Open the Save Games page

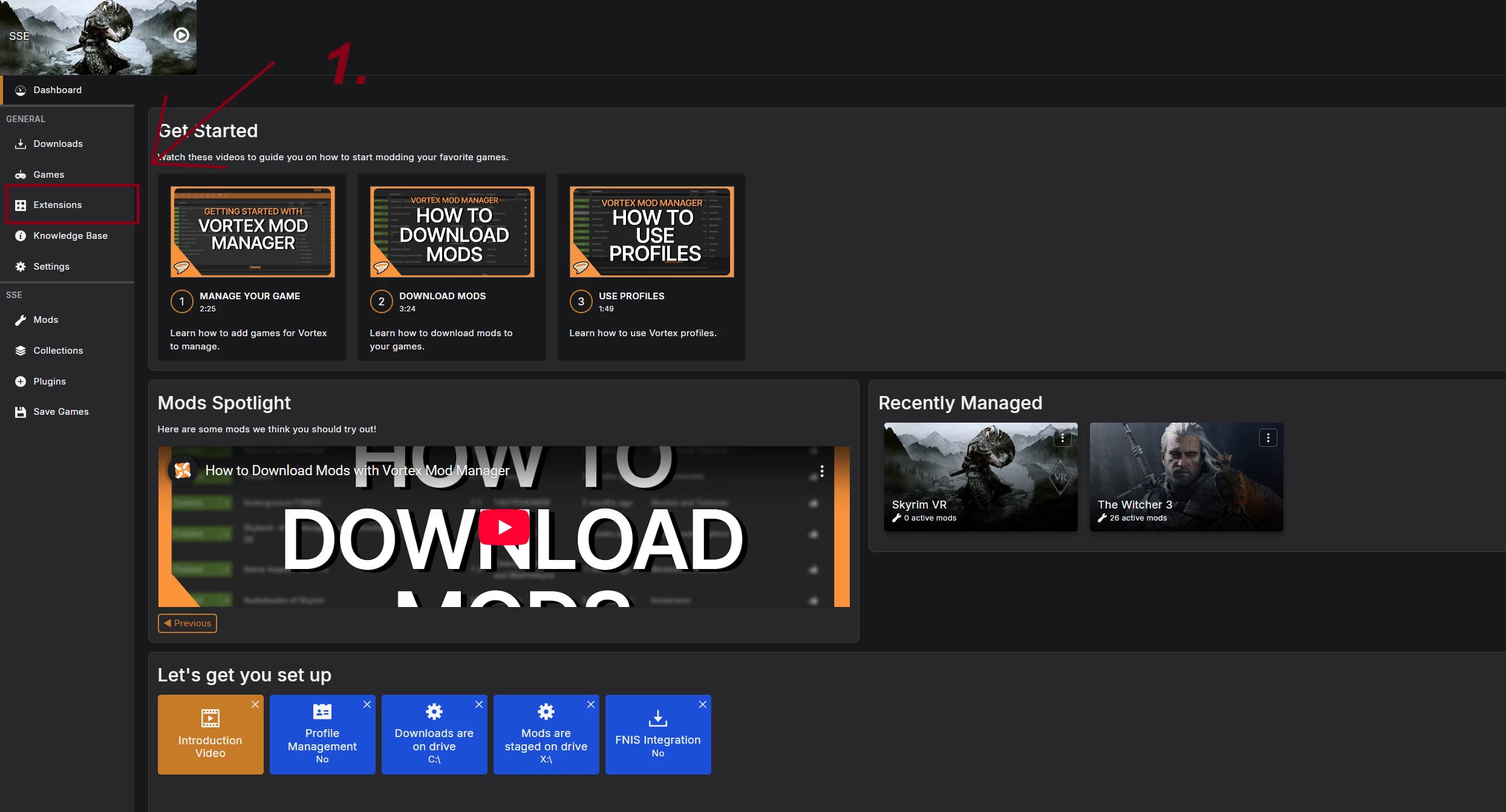67,412
